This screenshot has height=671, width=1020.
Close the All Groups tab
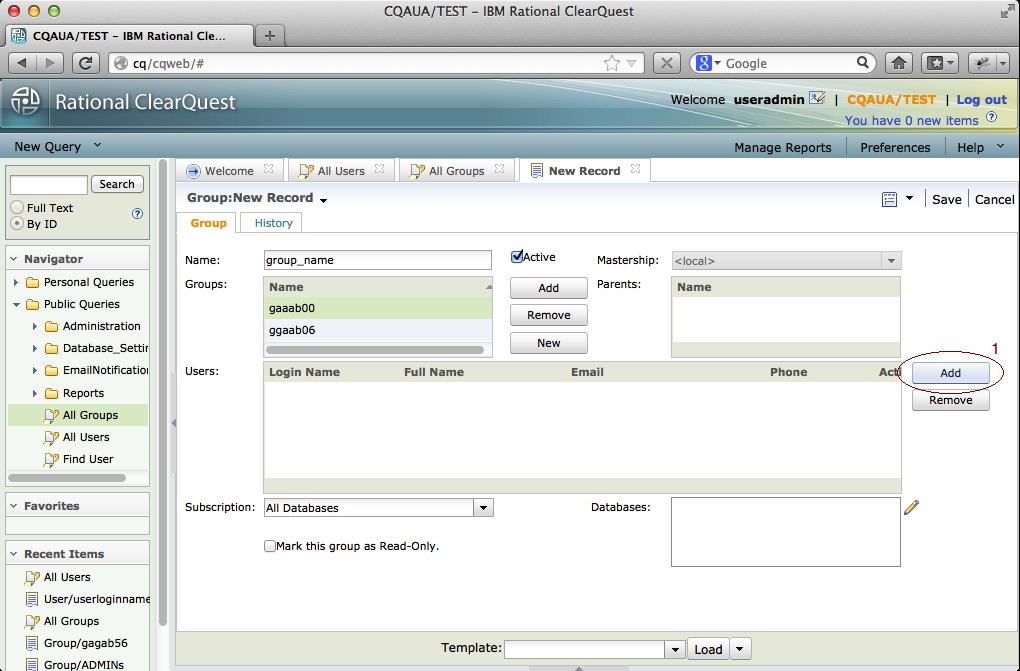point(500,169)
